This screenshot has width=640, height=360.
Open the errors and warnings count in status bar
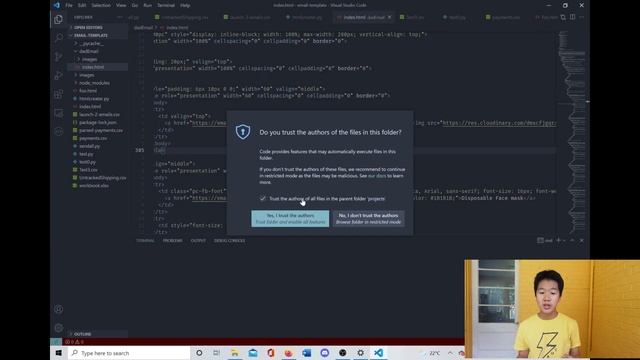coord(74,342)
